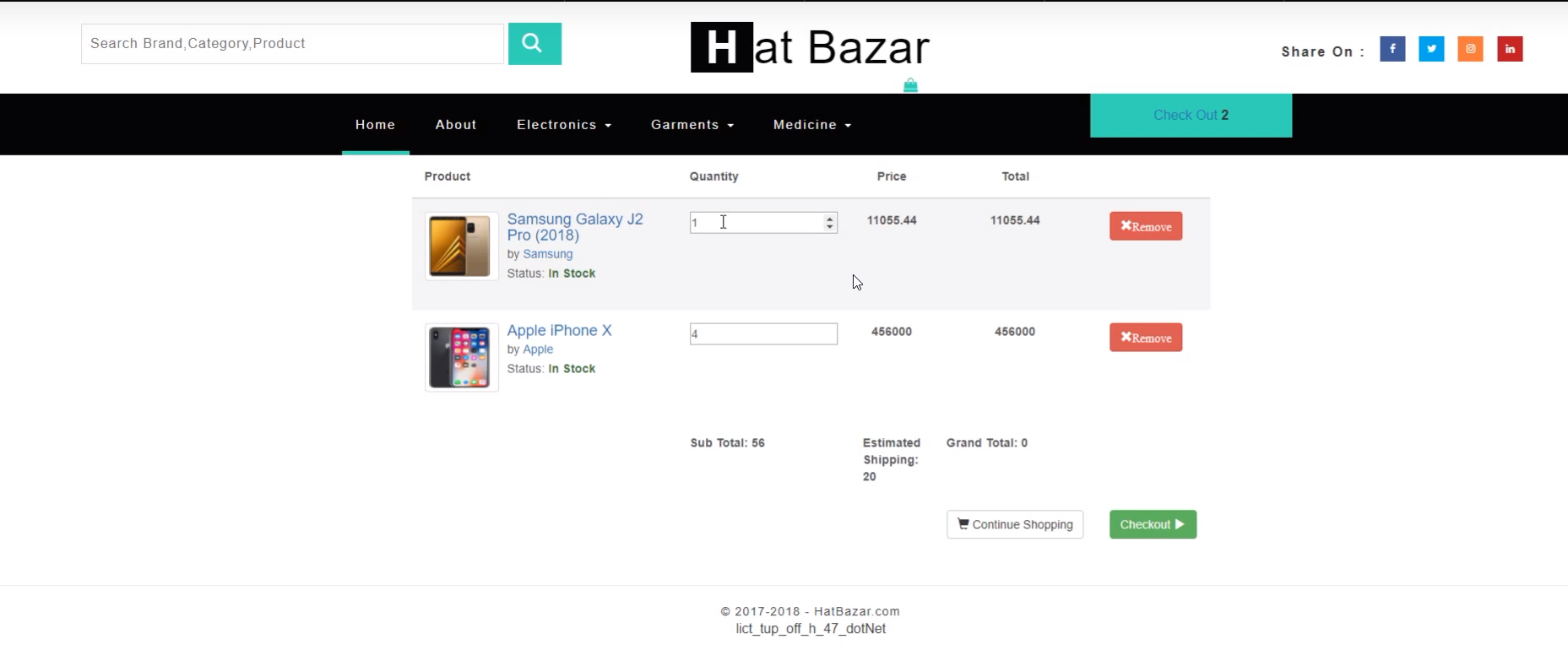Share on LinkedIn icon
The width and height of the screenshot is (1568, 650).
1510,49
